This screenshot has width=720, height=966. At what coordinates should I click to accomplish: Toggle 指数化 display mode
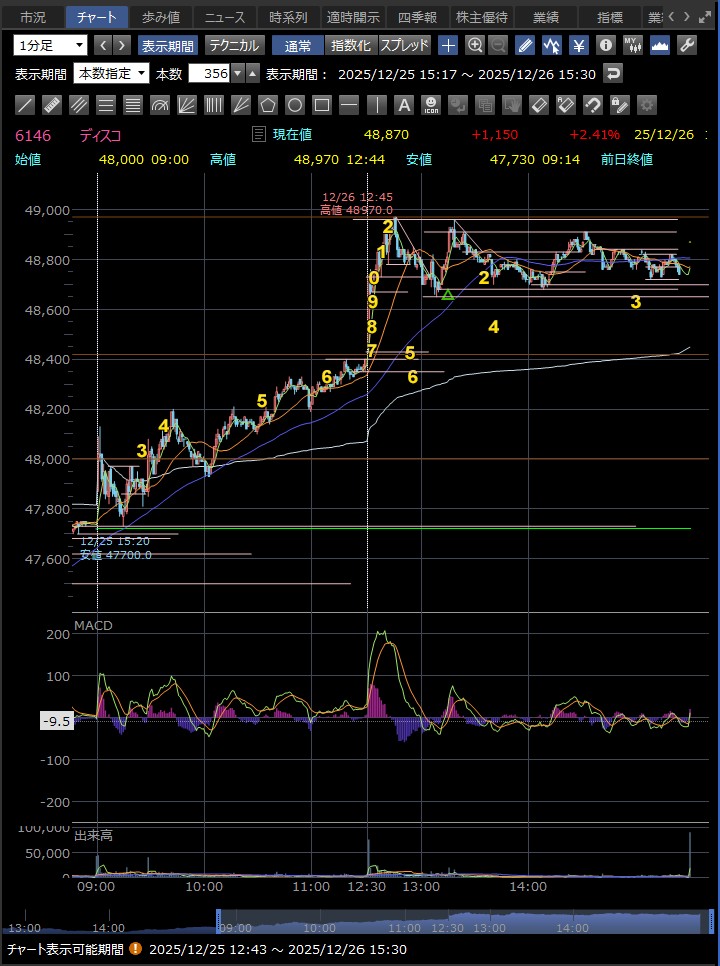(350, 45)
